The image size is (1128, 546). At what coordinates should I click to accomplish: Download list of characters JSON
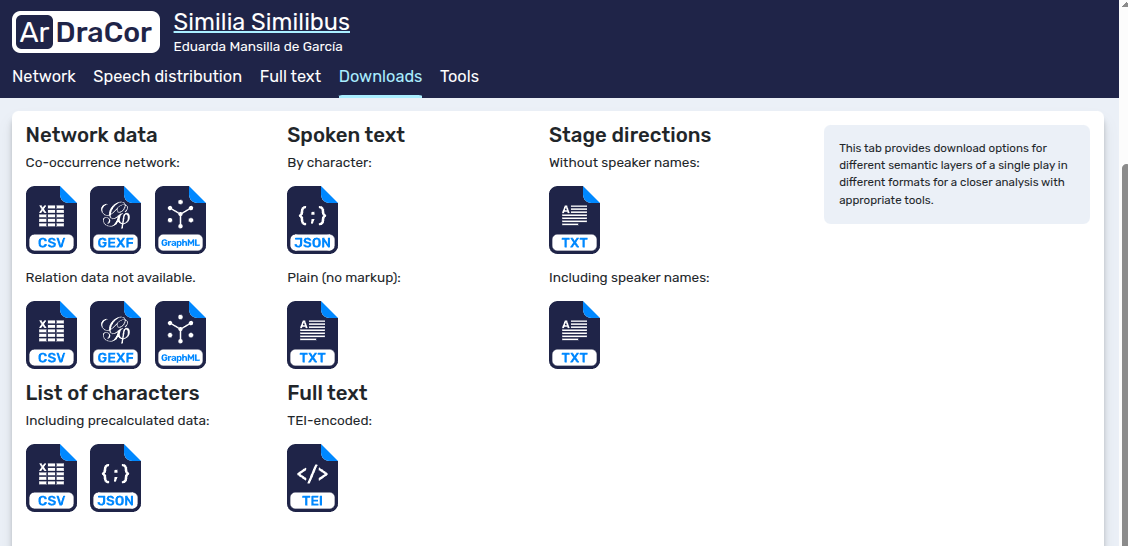tap(115, 478)
